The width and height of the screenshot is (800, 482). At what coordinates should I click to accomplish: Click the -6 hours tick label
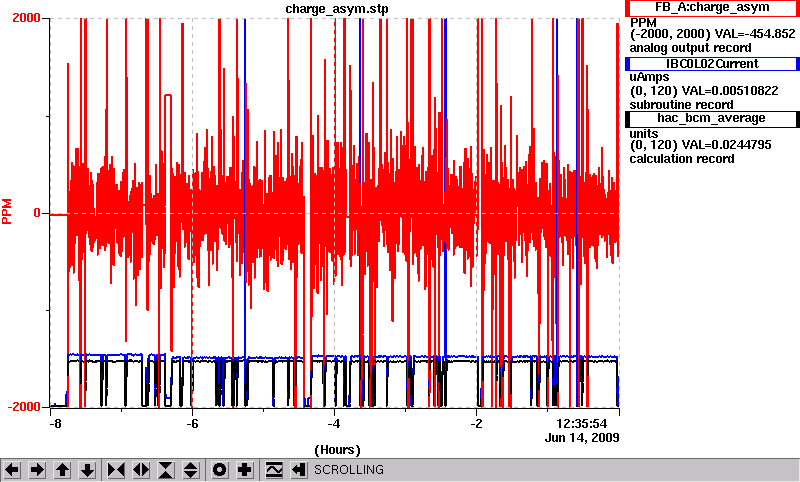192,424
